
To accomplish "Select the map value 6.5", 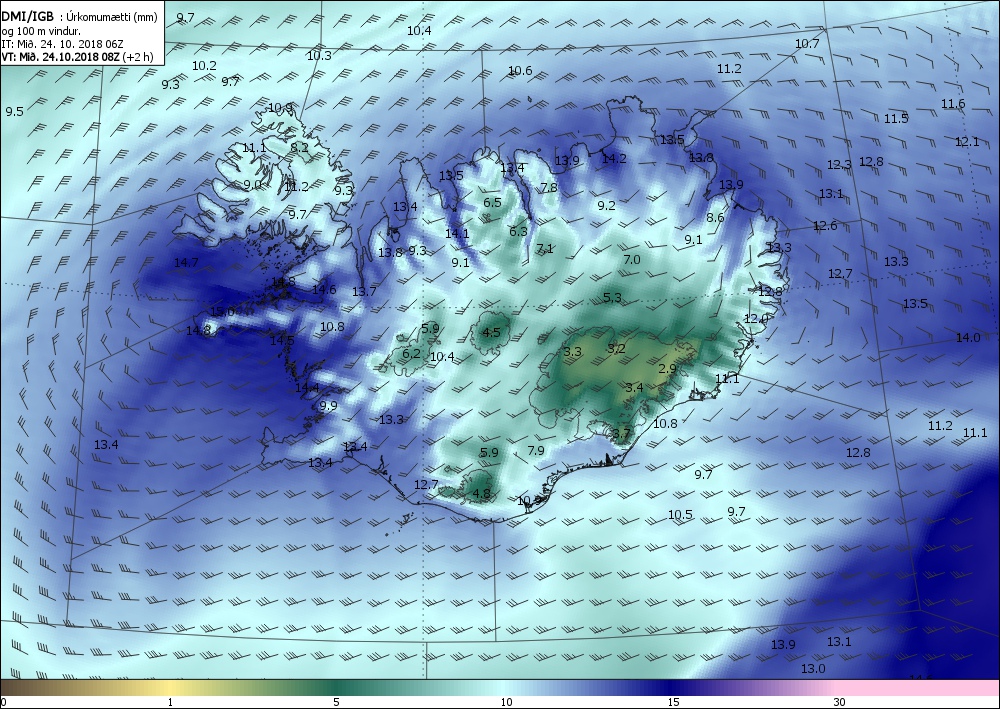I will [492, 203].
